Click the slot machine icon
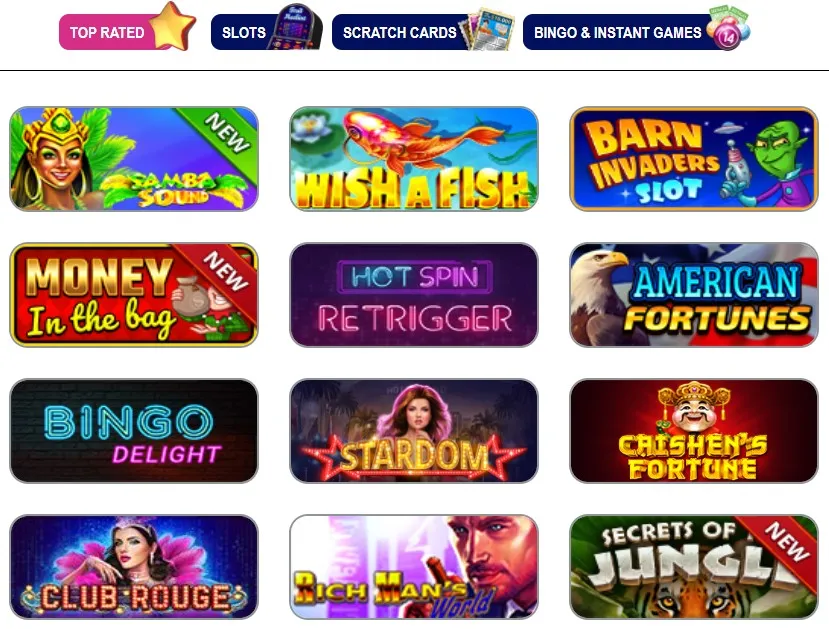This screenshot has height=629, width=829. pos(295,26)
